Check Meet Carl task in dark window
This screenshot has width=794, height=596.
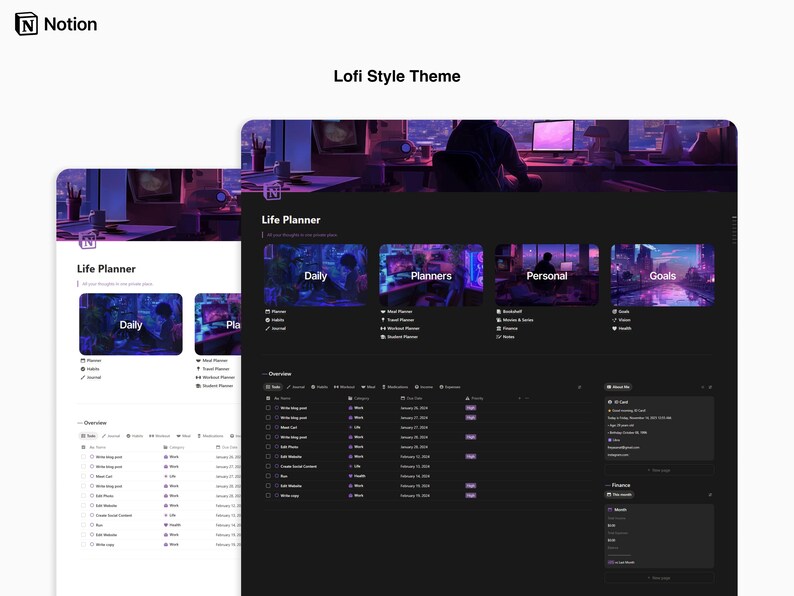pos(268,427)
